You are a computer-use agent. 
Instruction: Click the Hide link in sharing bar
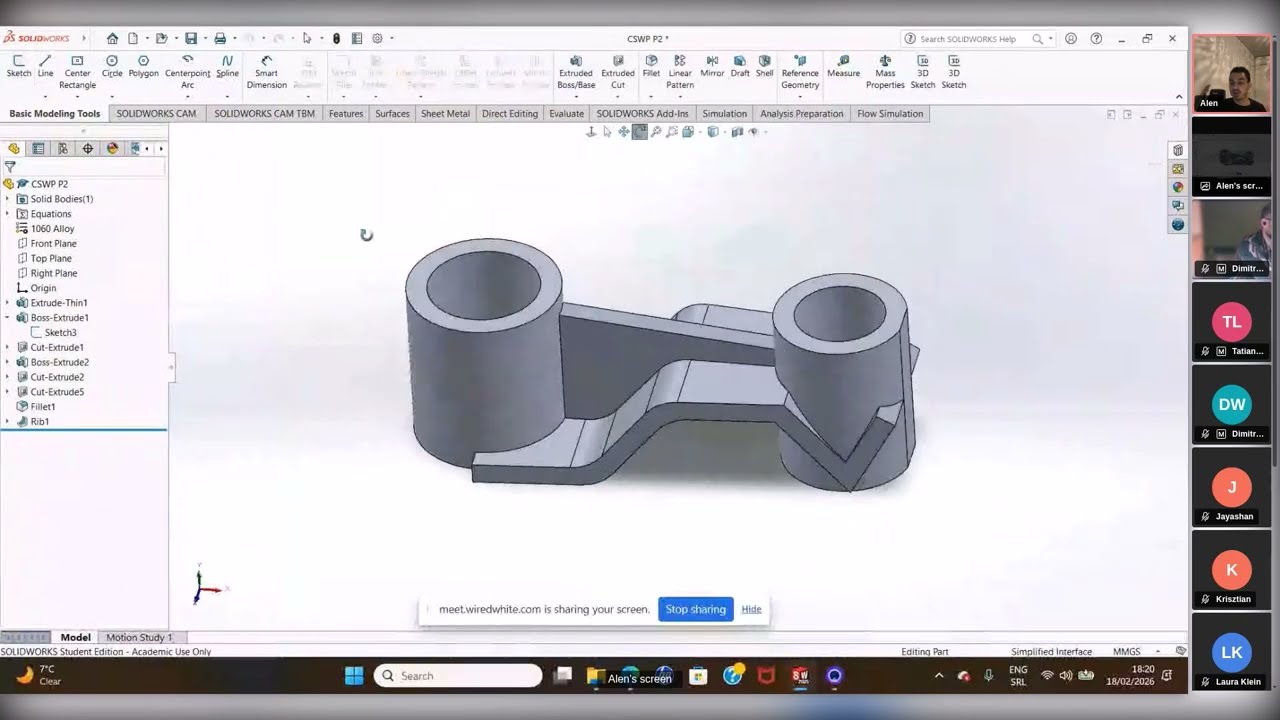tap(751, 609)
